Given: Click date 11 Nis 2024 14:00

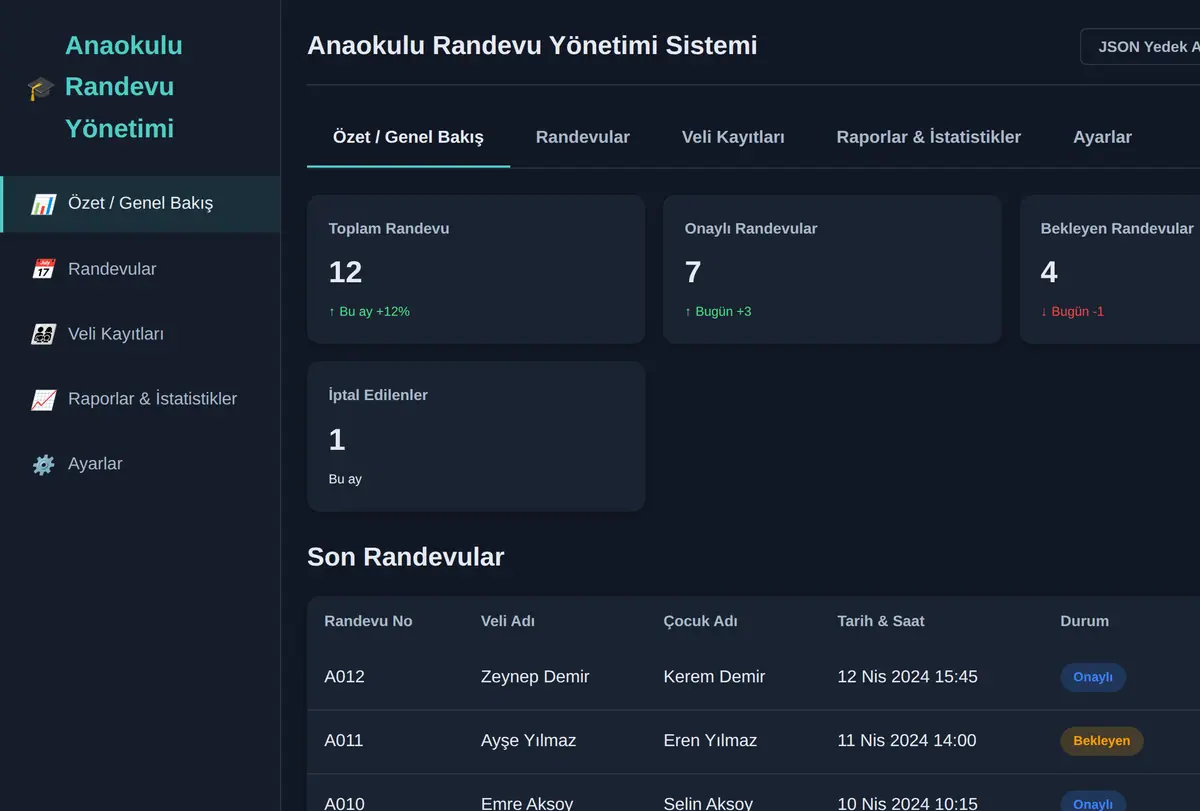Looking at the screenshot, I should pos(907,741).
